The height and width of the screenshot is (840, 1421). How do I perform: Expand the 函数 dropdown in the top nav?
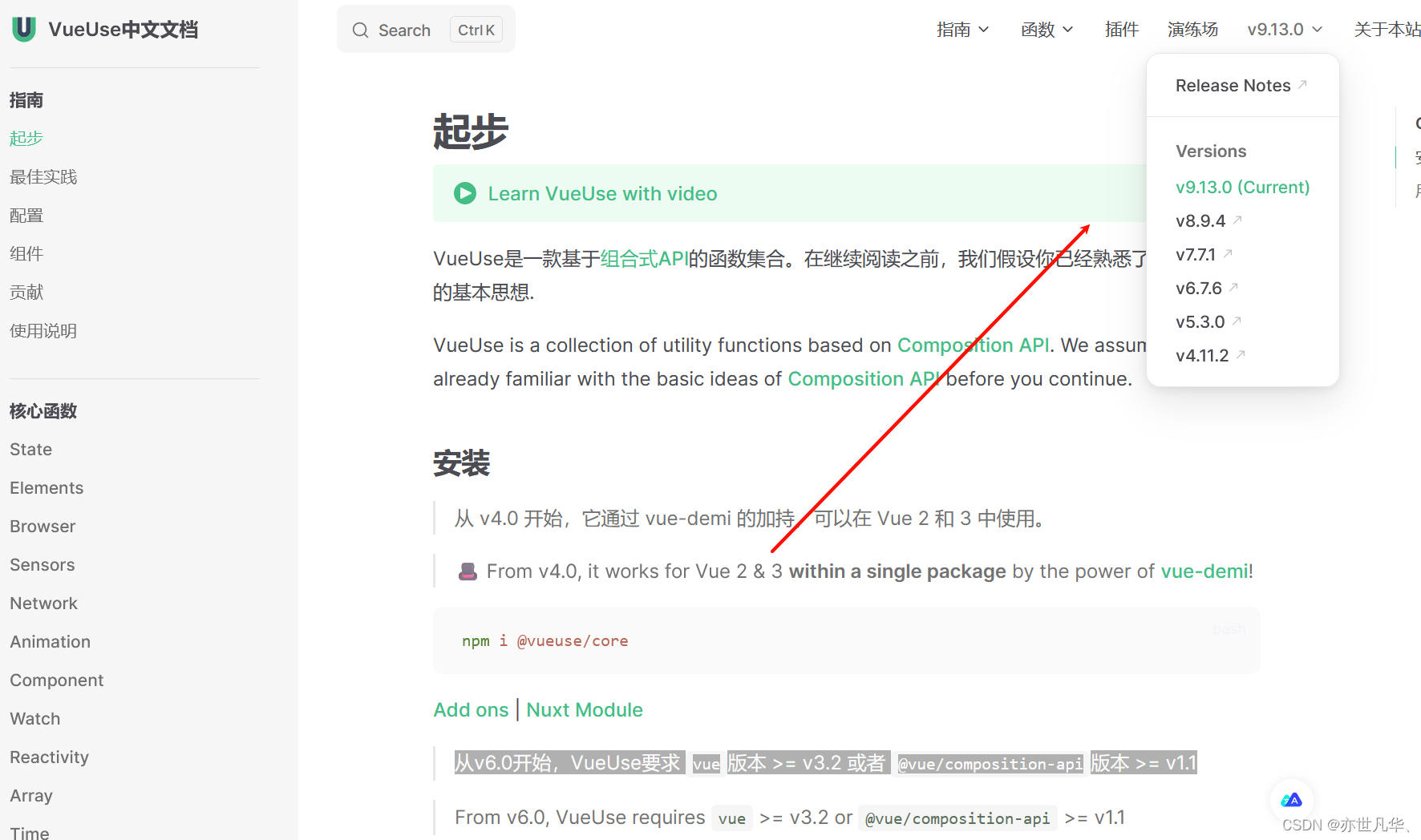pyautogui.click(x=1047, y=30)
